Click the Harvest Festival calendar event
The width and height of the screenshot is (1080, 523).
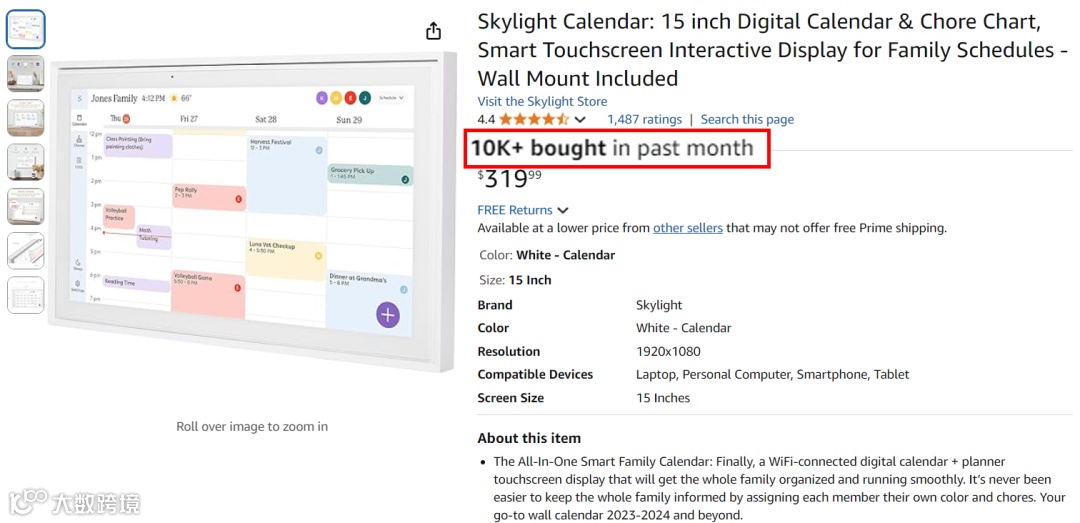tap(285, 175)
